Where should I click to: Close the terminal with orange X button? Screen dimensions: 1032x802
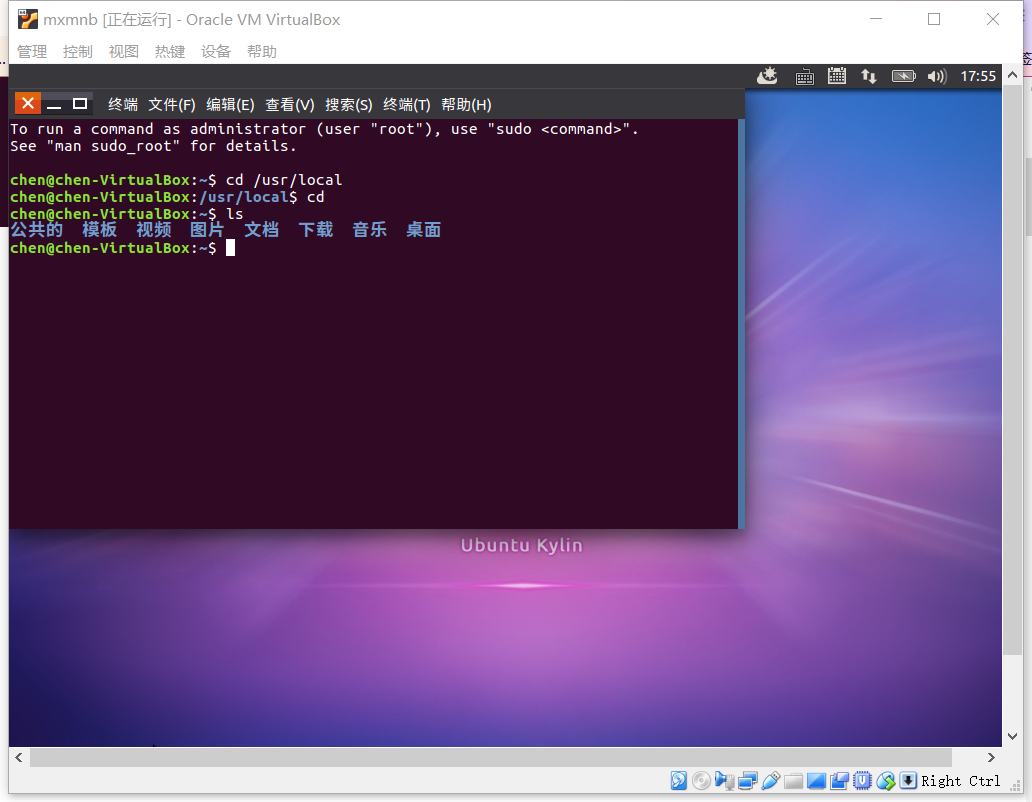click(x=28, y=103)
